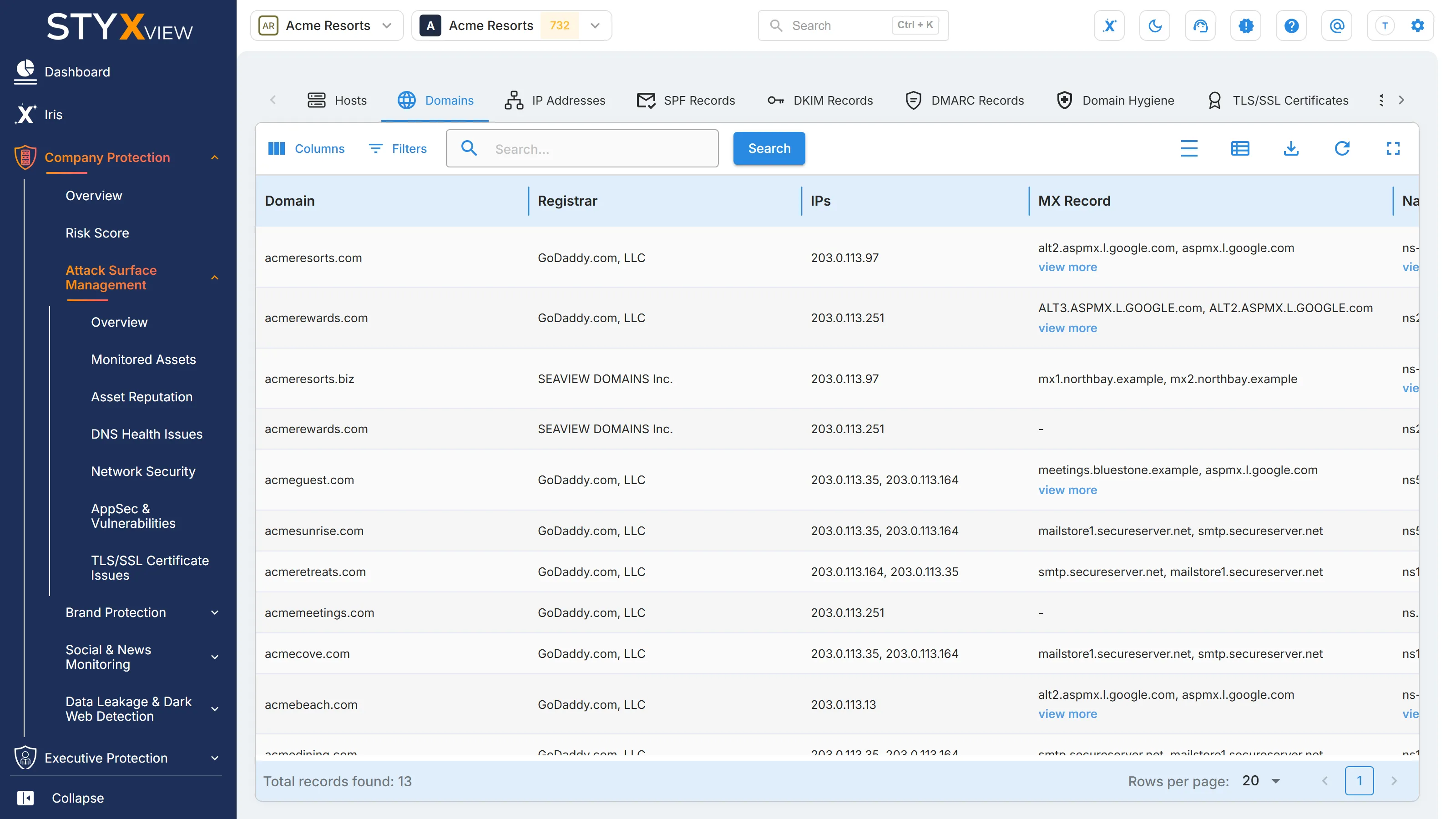Switch to the Hosts tab
The image size is (1456, 819).
coord(337,100)
